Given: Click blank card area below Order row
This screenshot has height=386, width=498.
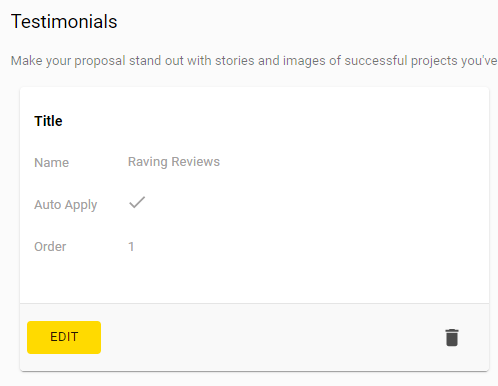Looking at the screenshot, I should click(254, 280).
